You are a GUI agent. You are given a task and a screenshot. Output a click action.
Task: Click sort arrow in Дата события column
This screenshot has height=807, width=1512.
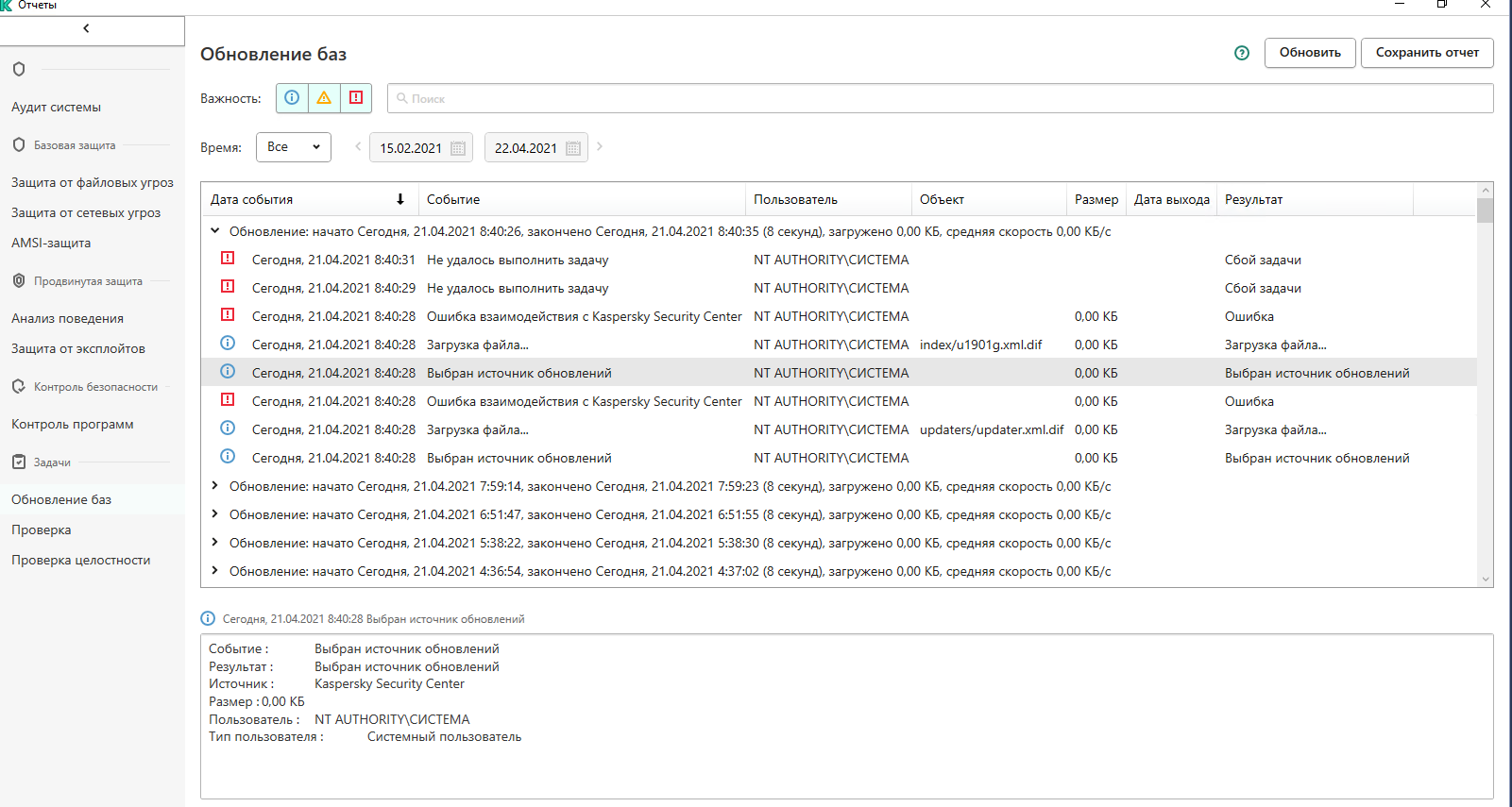400,199
